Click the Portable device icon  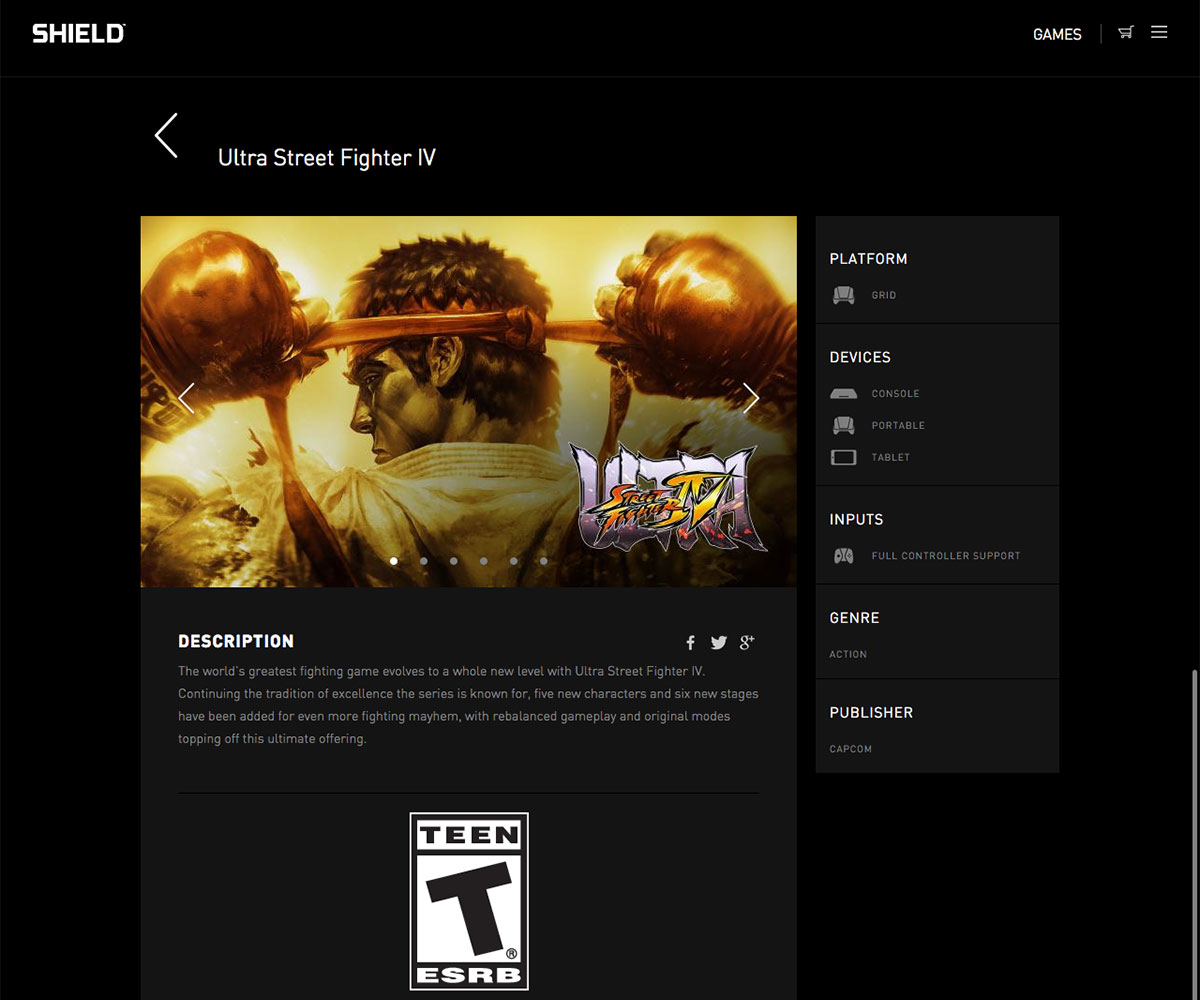843,425
